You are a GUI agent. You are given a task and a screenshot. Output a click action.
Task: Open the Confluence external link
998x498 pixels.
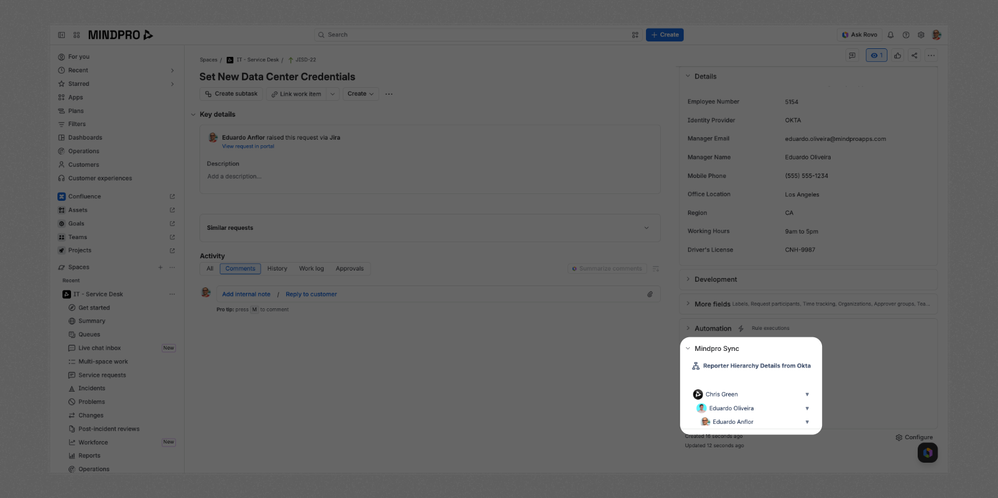pyautogui.click(x=172, y=196)
